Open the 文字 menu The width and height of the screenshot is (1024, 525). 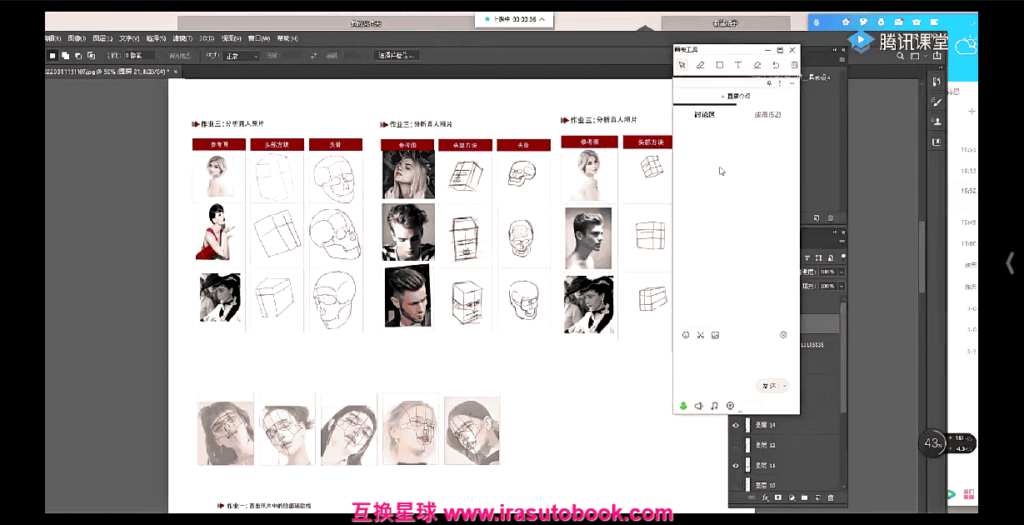coord(129,39)
